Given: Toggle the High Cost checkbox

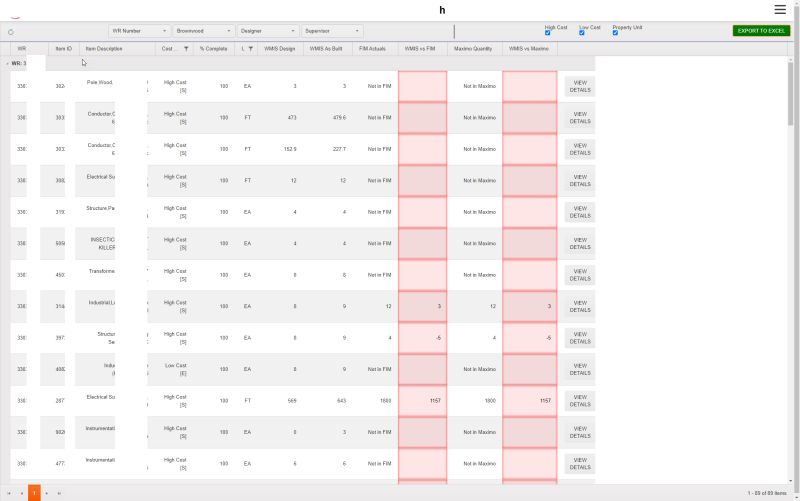Looking at the screenshot, I should pos(547,33).
